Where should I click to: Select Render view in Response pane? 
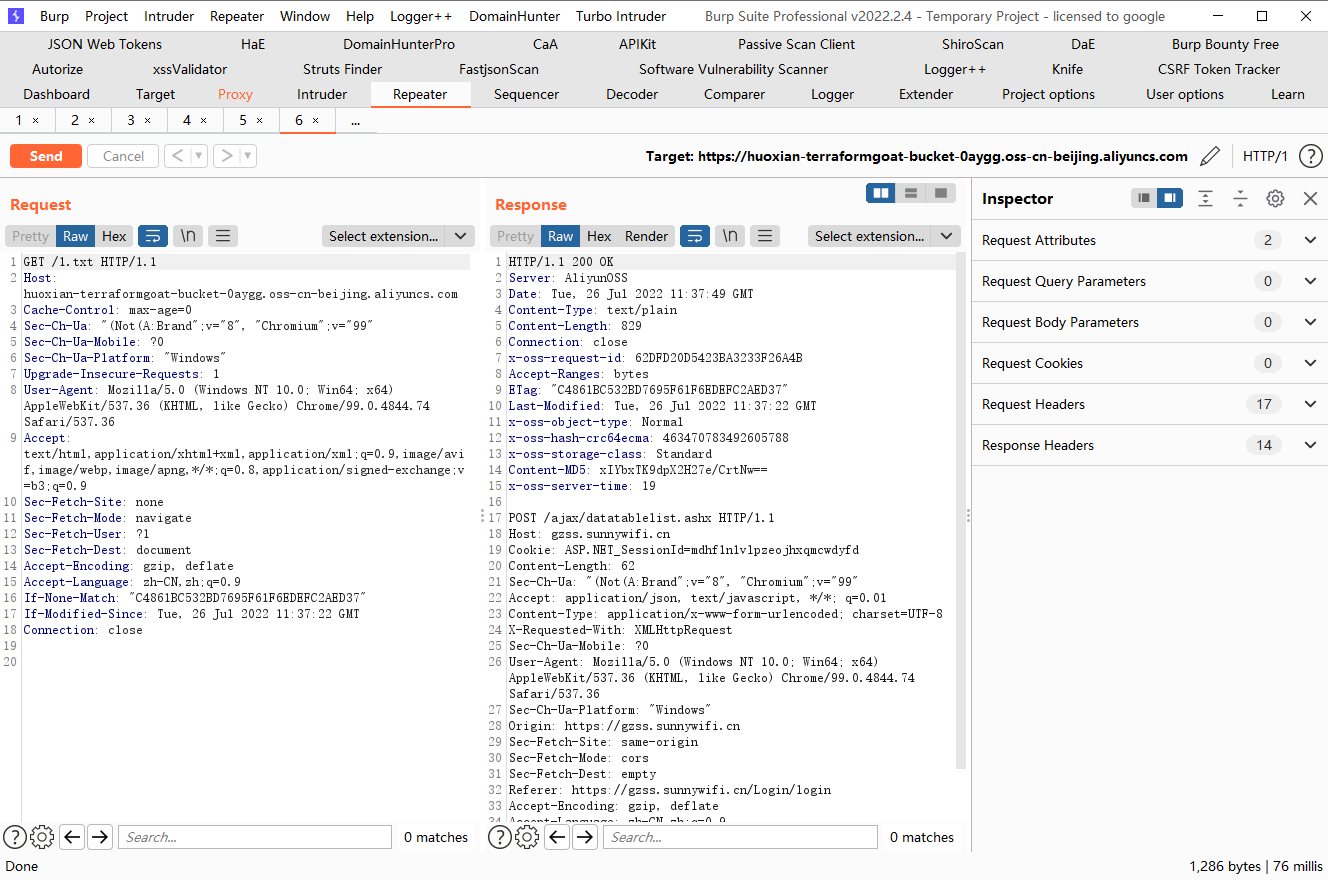[x=646, y=236]
